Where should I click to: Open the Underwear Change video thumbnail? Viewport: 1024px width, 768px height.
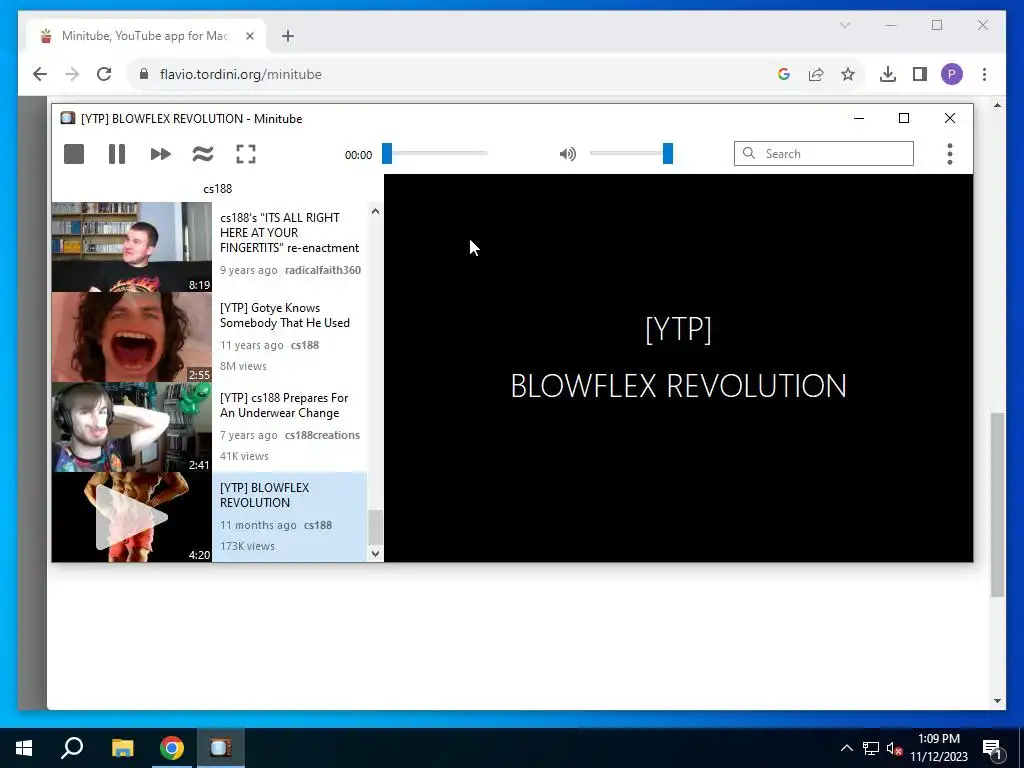click(x=132, y=427)
